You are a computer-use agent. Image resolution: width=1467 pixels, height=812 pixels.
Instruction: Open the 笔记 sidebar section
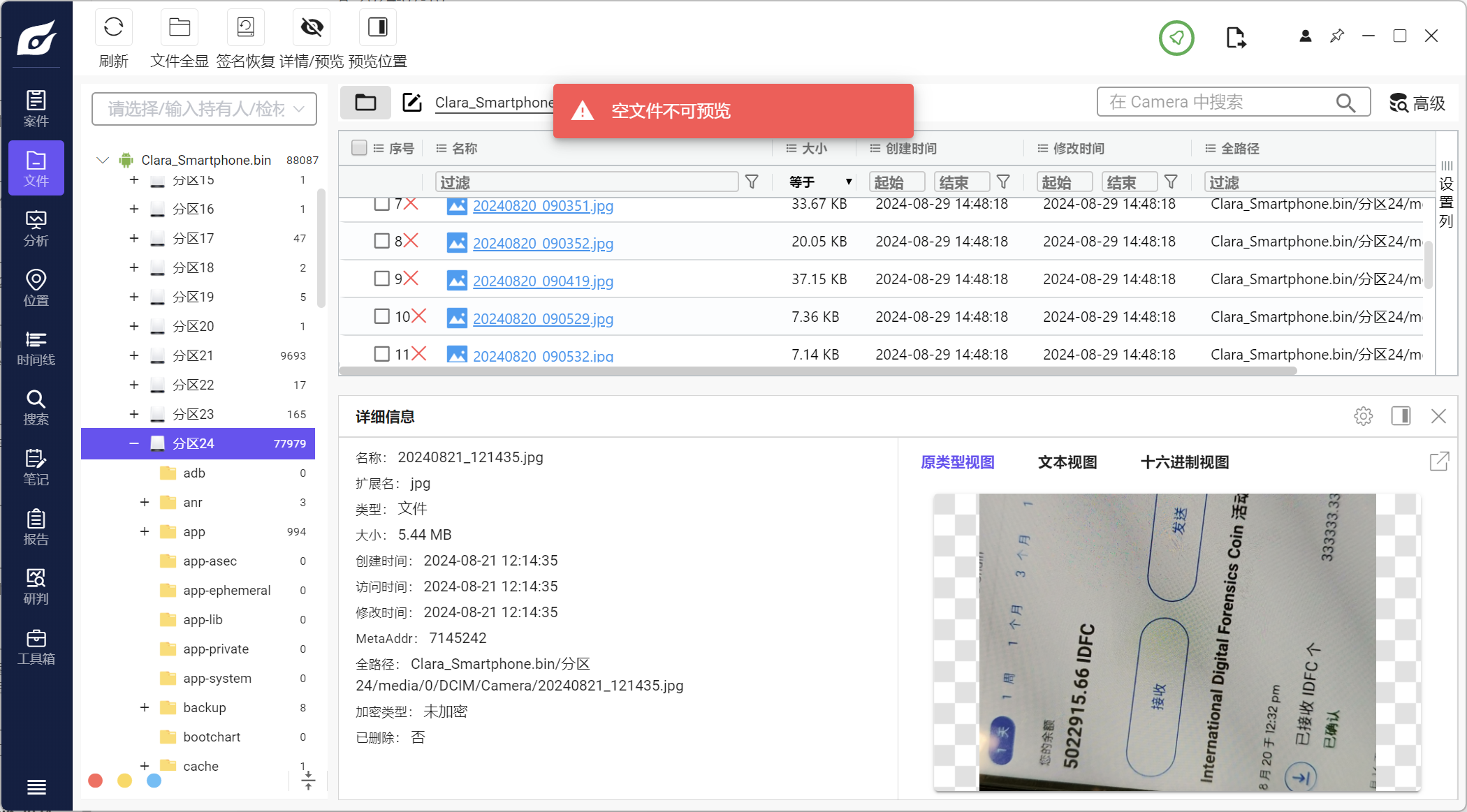[36, 467]
